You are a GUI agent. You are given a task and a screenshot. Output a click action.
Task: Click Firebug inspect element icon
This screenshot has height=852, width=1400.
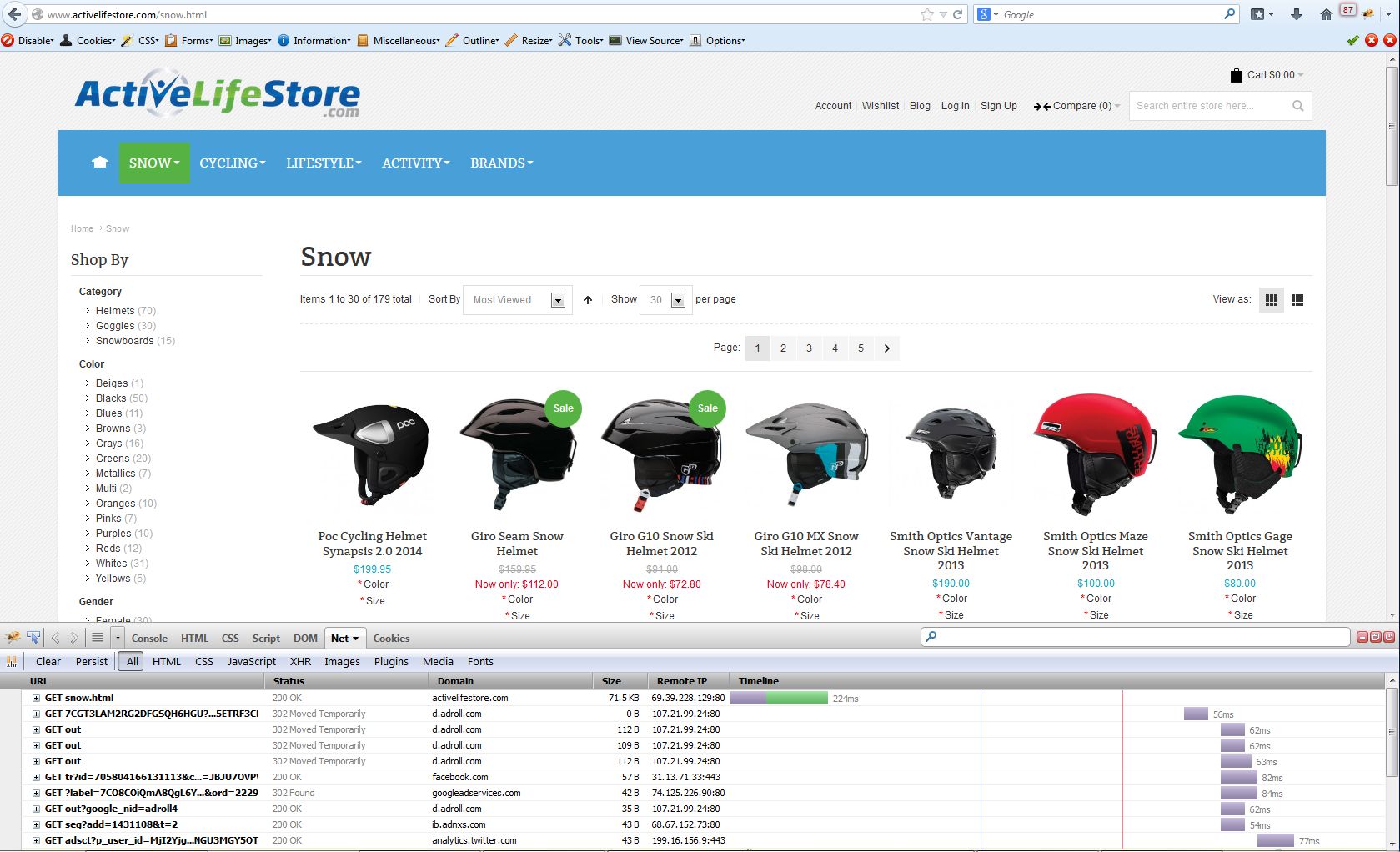[33, 638]
